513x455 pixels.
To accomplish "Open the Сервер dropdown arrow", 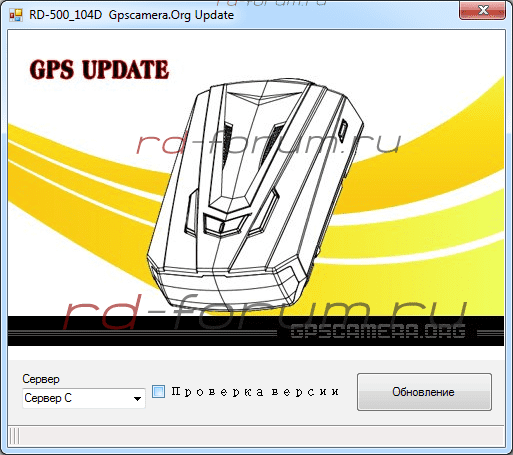I will [137, 398].
